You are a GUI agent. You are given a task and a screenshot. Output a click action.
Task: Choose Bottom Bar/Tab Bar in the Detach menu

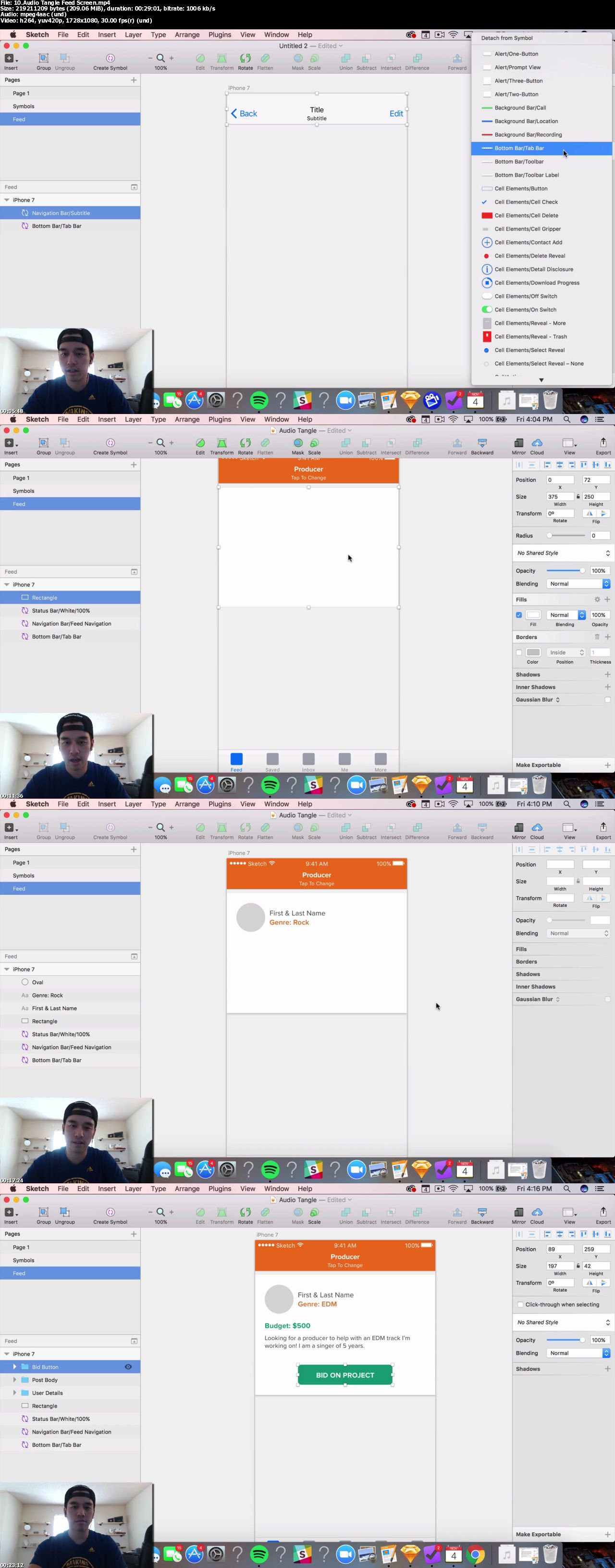point(541,148)
